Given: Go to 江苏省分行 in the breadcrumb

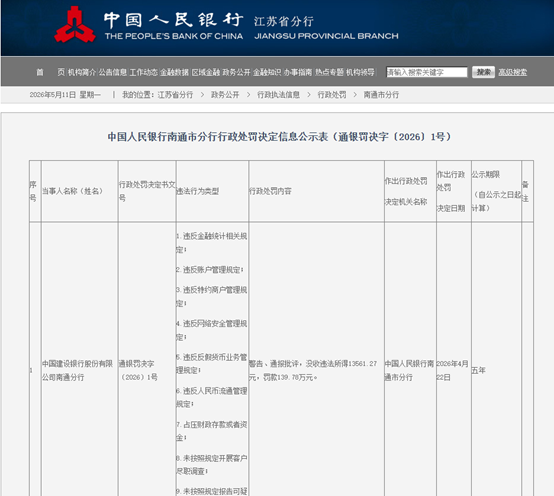Looking at the screenshot, I should click(175, 95).
